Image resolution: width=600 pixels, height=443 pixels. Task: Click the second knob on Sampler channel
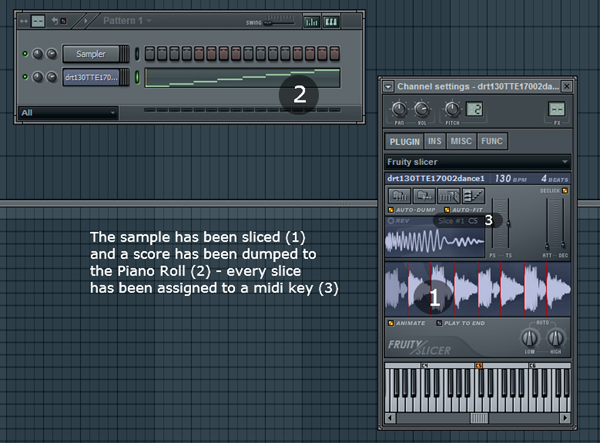pyautogui.click(x=51, y=54)
